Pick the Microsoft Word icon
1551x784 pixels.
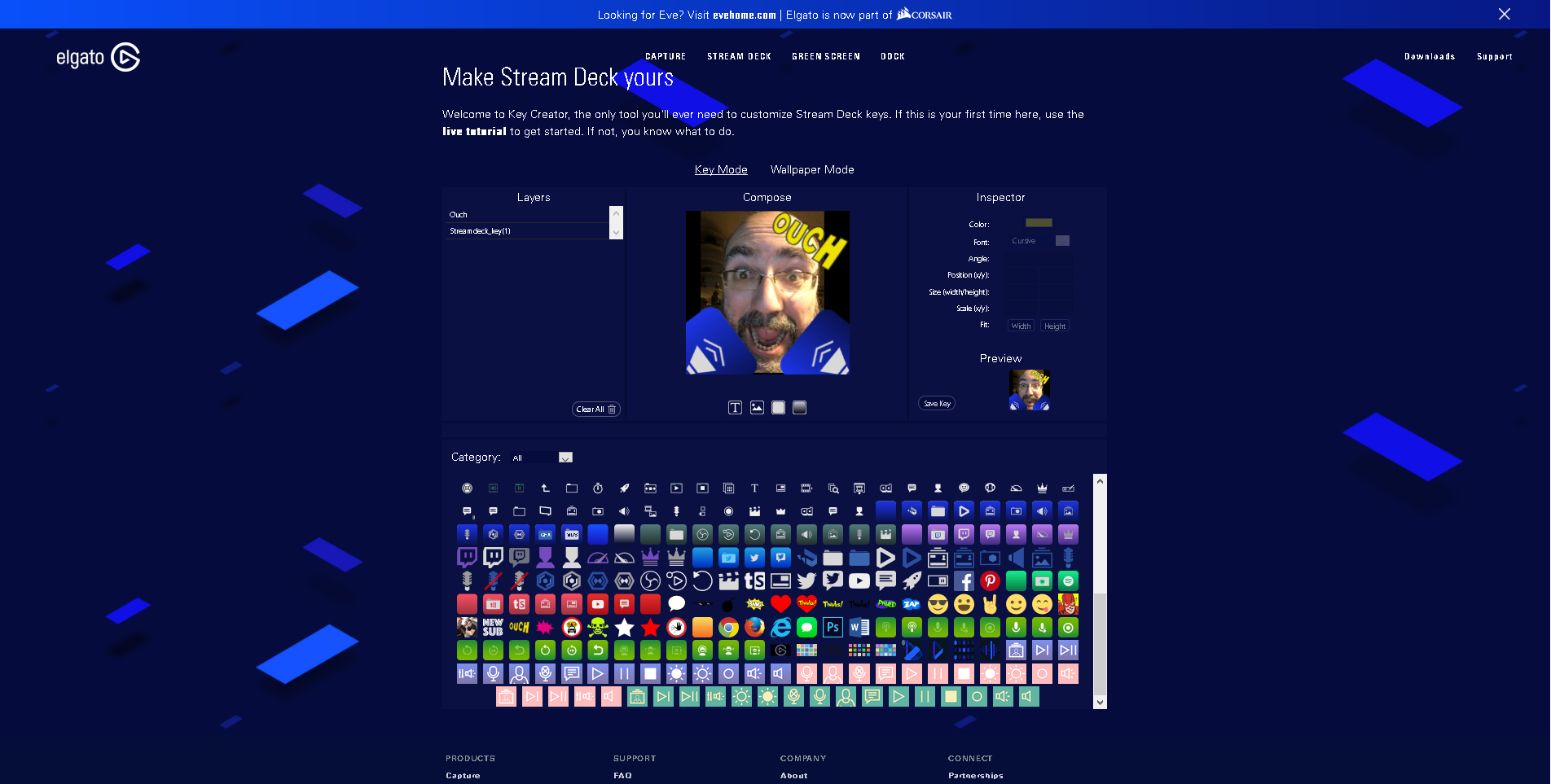click(x=859, y=628)
